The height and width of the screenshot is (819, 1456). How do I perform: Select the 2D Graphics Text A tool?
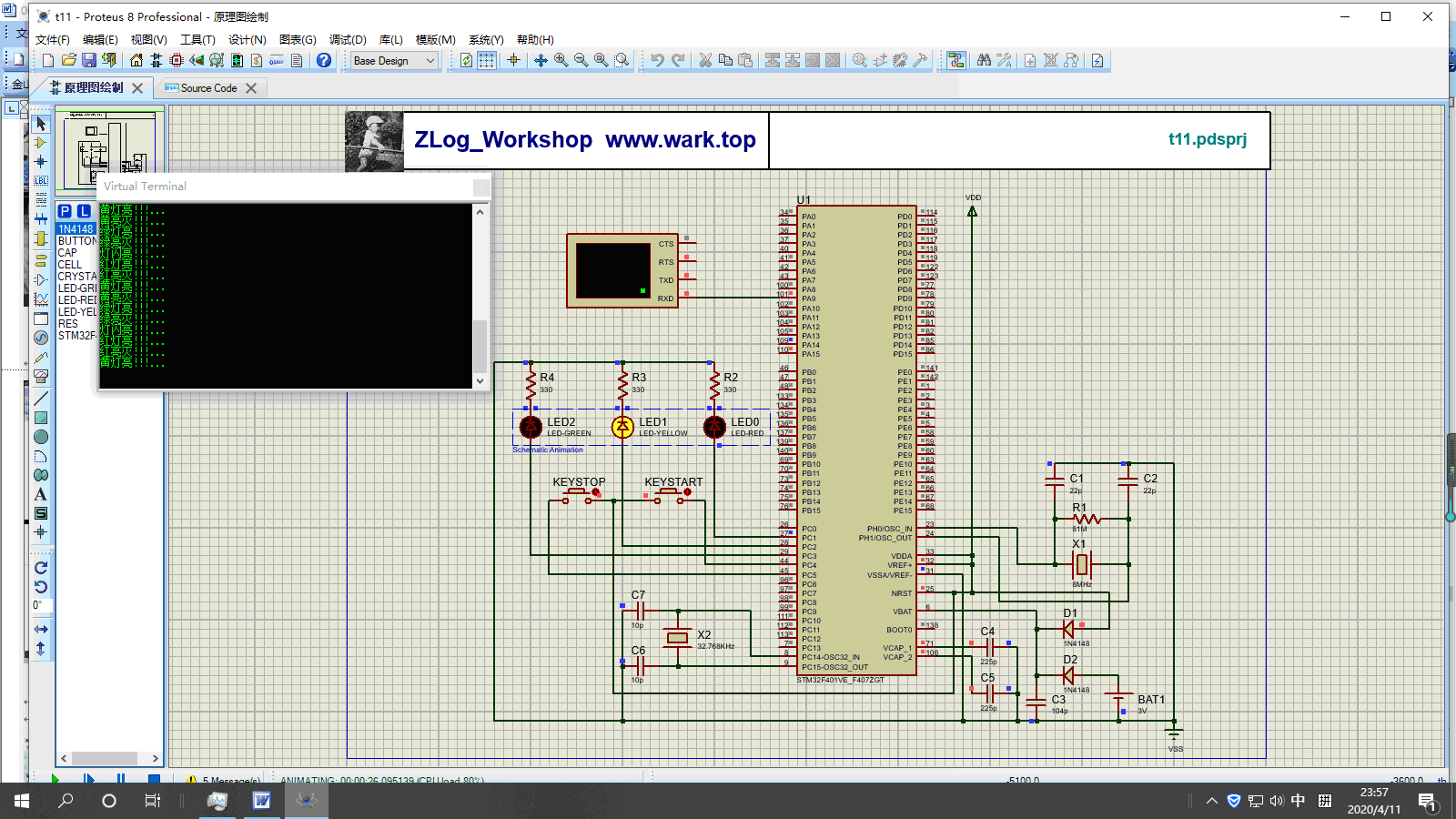pos(41,494)
